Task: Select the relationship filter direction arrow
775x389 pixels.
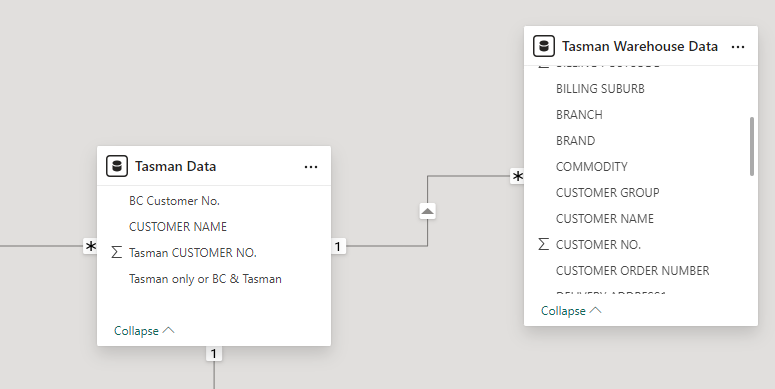Action: (x=428, y=211)
